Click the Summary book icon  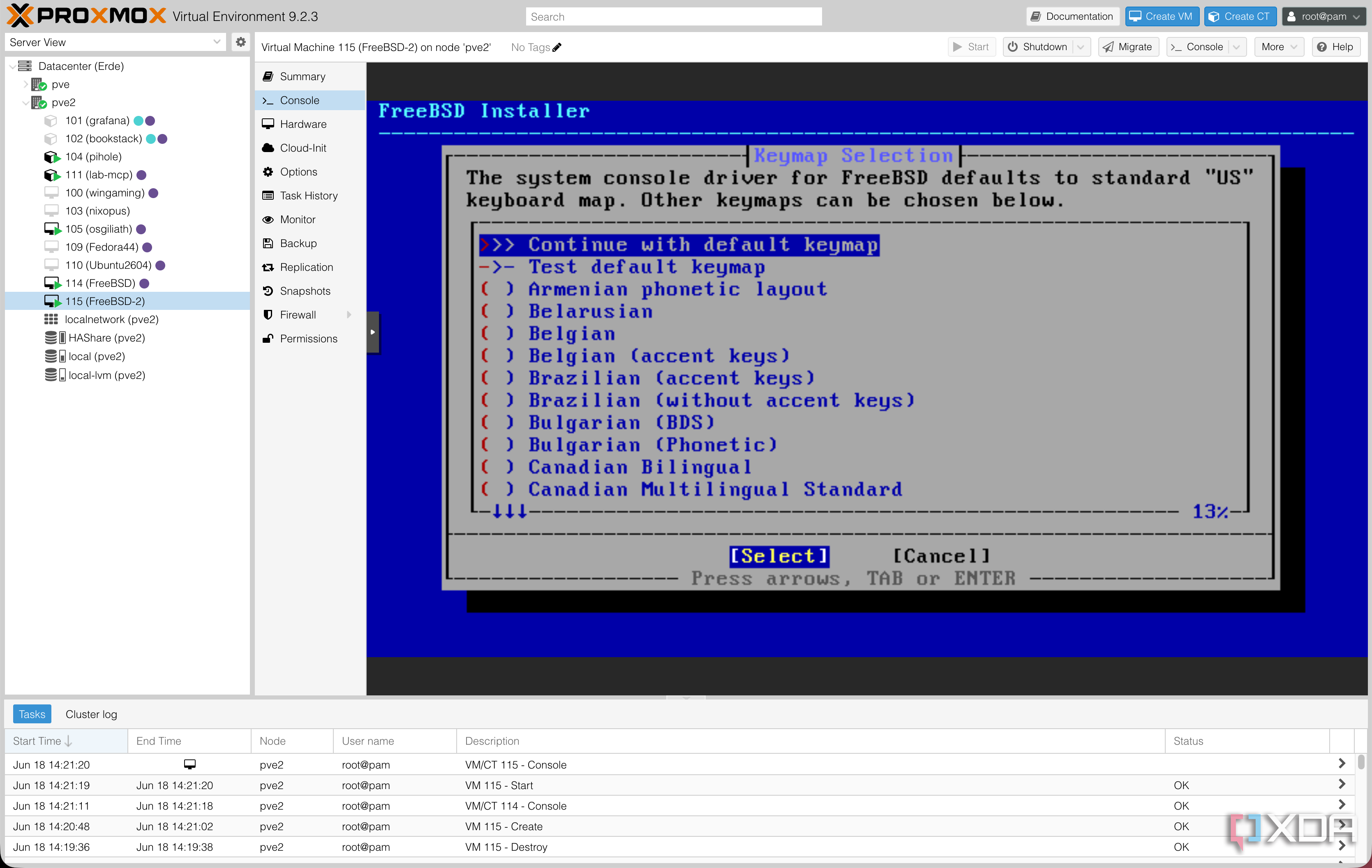(x=268, y=76)
